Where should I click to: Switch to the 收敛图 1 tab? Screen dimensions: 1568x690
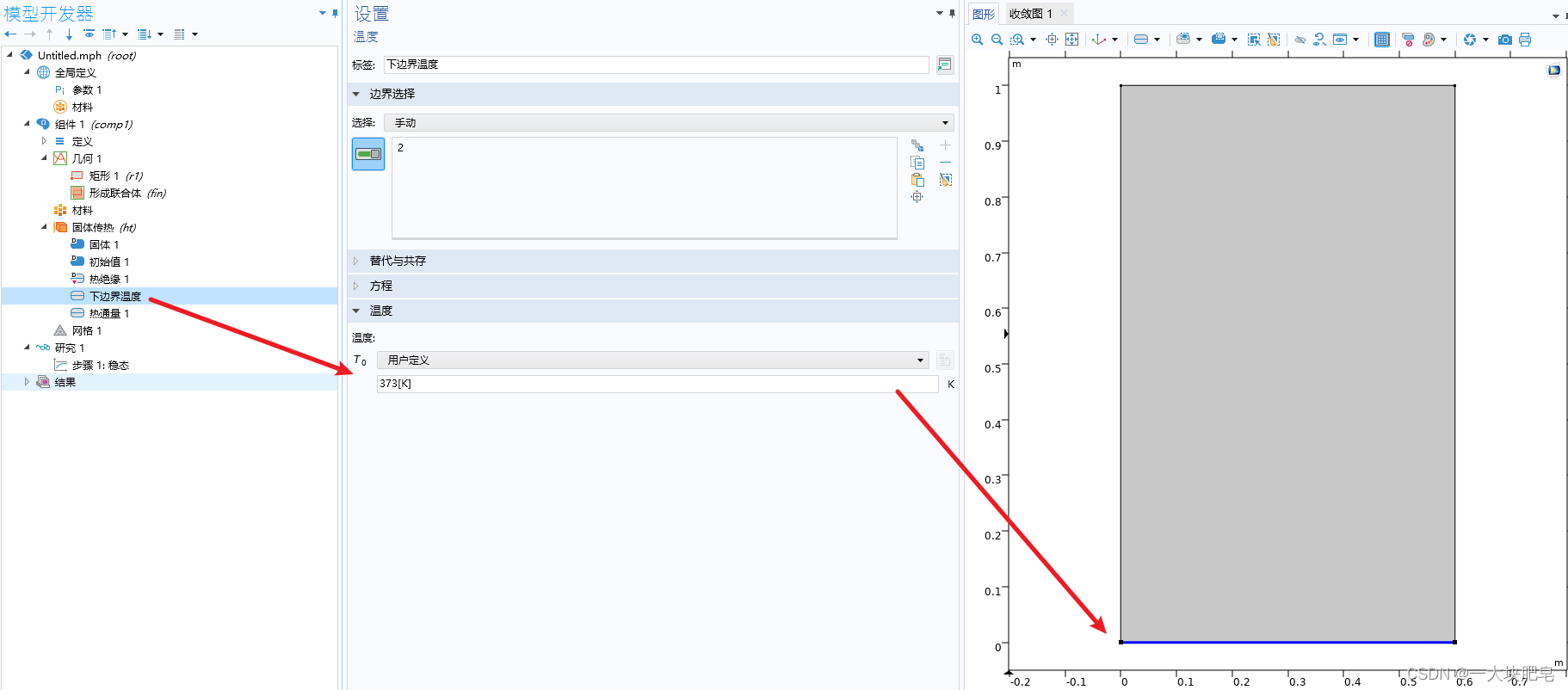point(1031,14)
